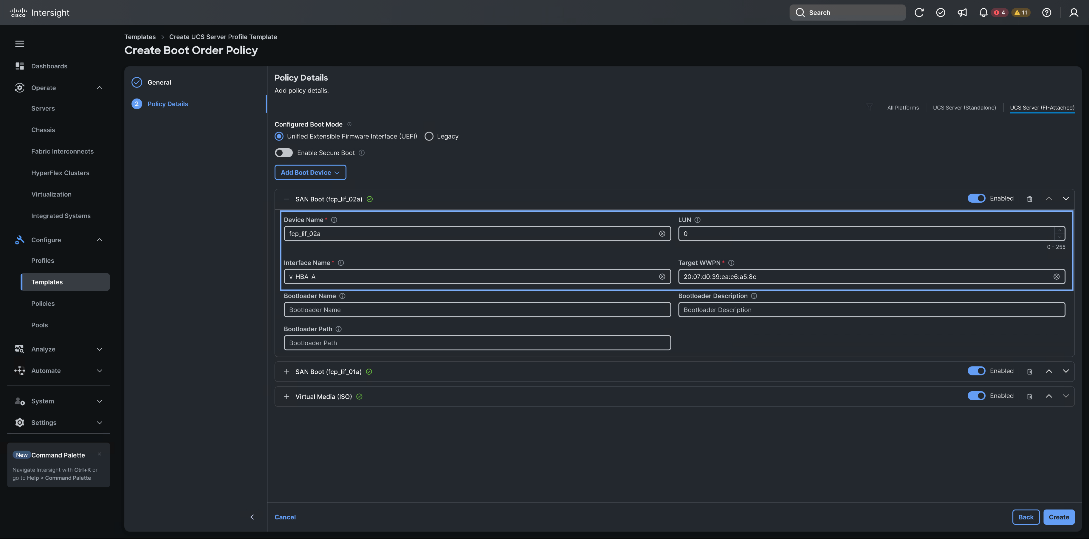Viewport: 1089px width, 539px height.
Task: Click info icon next to Interface Name
Action: click(340, 263)
